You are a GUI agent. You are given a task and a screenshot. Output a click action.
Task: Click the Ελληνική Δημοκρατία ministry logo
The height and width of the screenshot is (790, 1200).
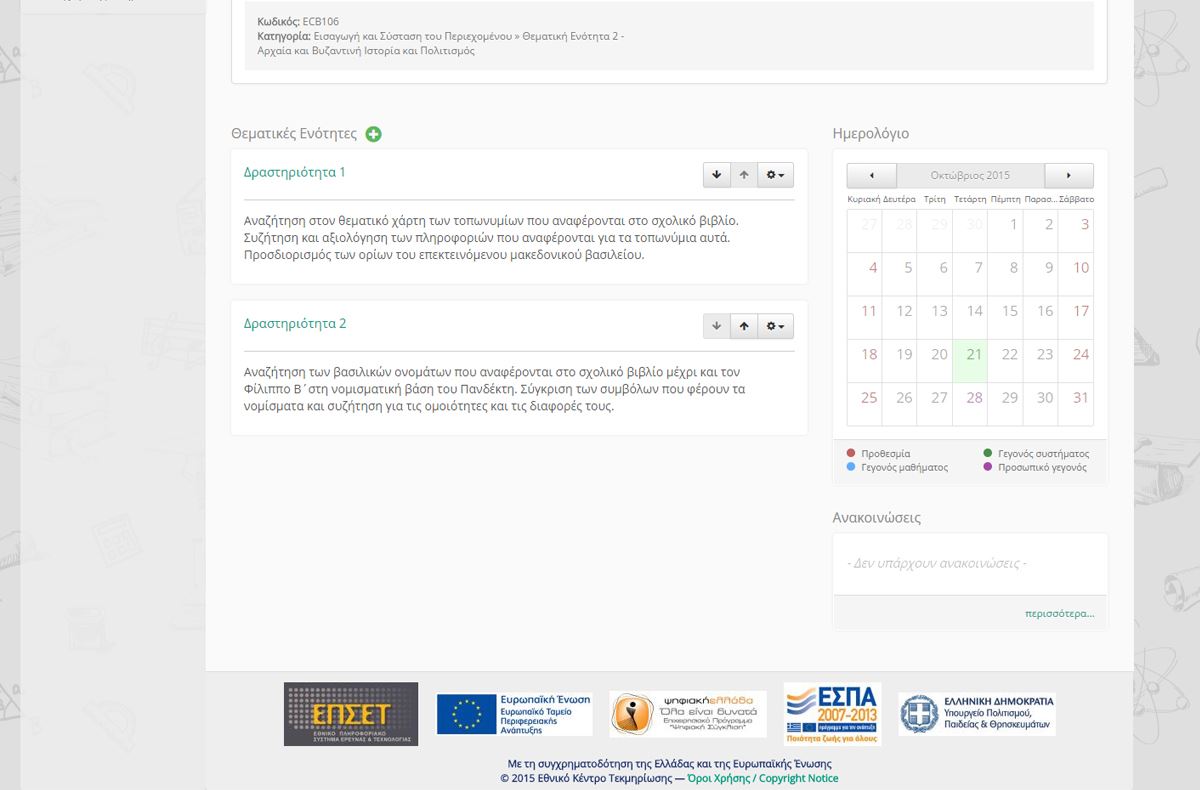point(976,714)
